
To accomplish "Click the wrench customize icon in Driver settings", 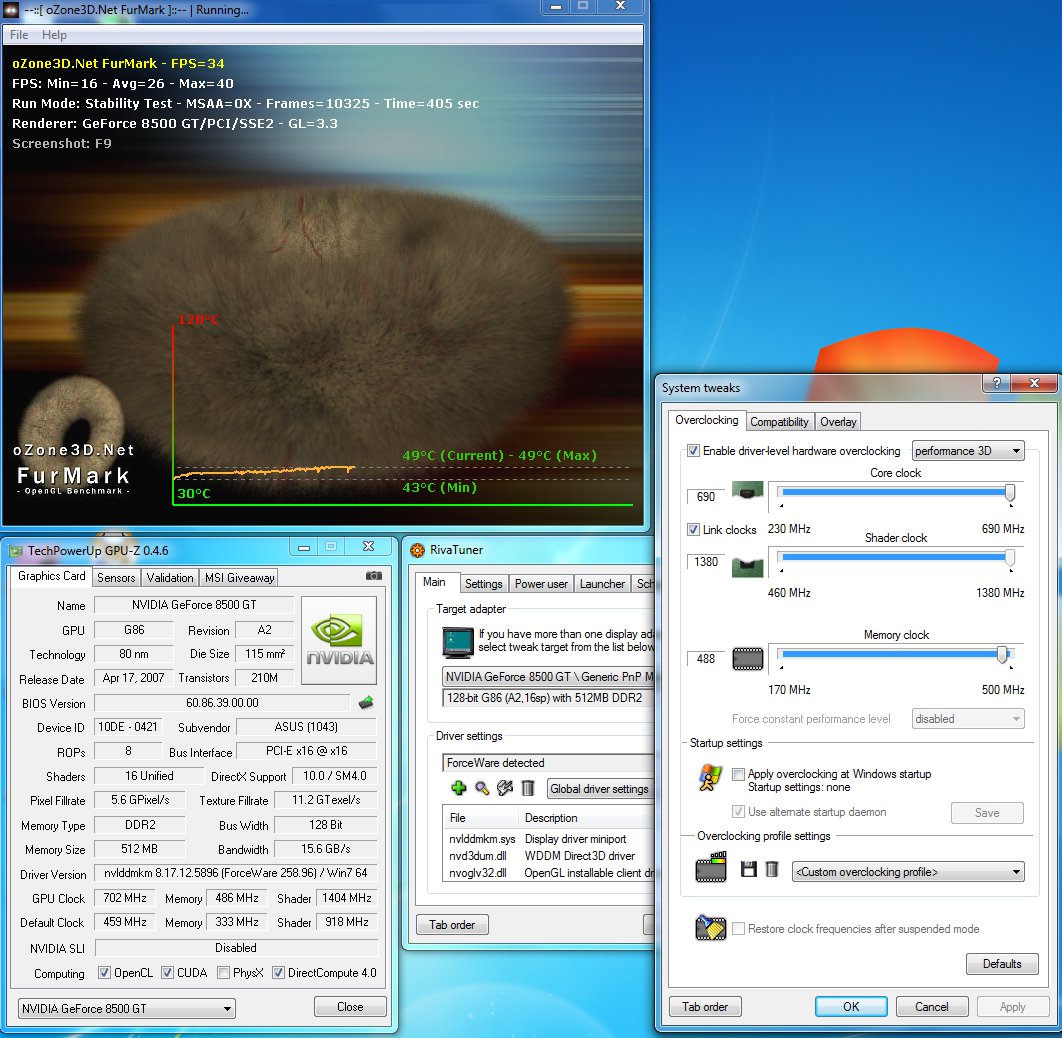I will point(505,788).
